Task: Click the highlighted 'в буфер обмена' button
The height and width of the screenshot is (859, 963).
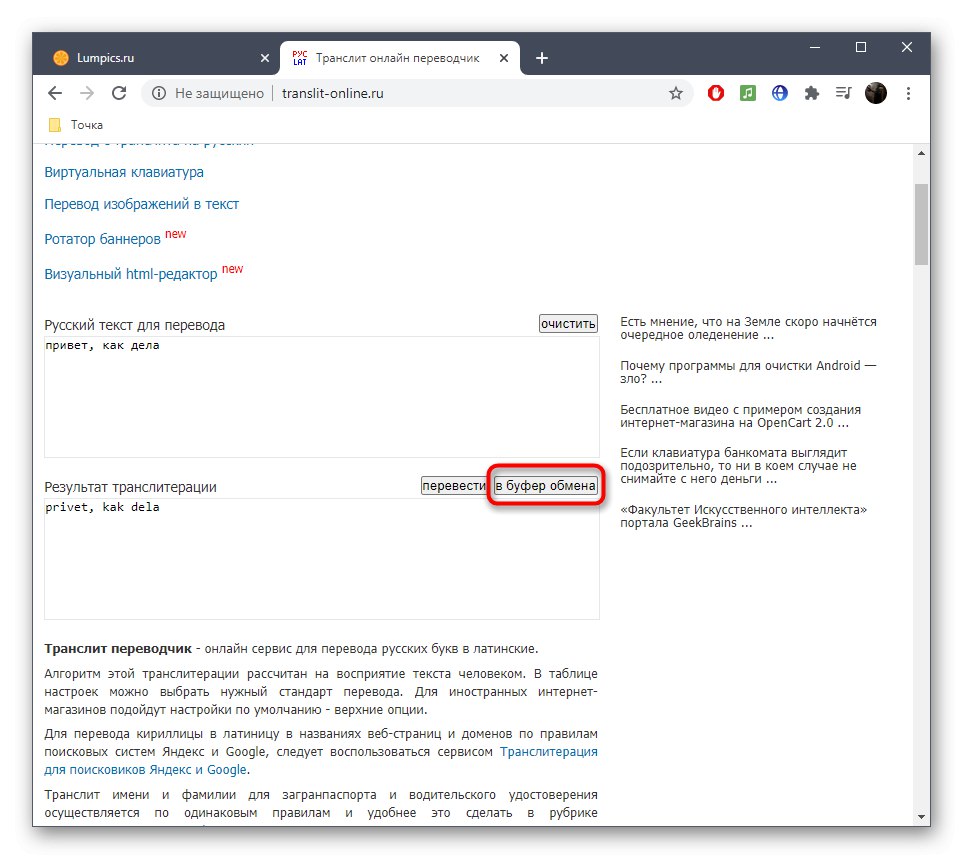Action: click(x=546, y=485)
